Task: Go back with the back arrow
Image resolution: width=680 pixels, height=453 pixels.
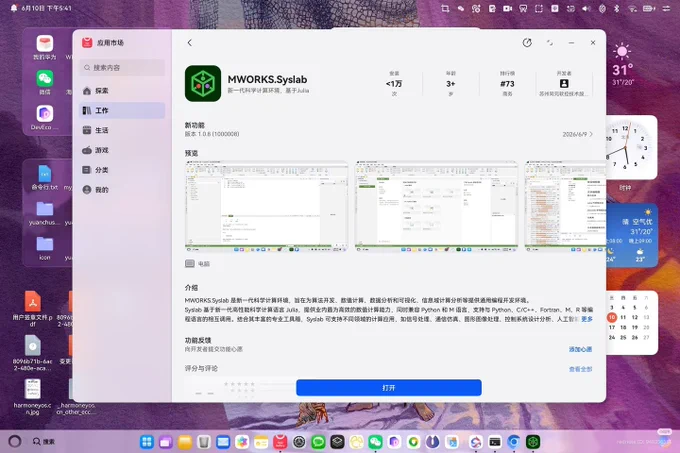Action: [190, 42]
